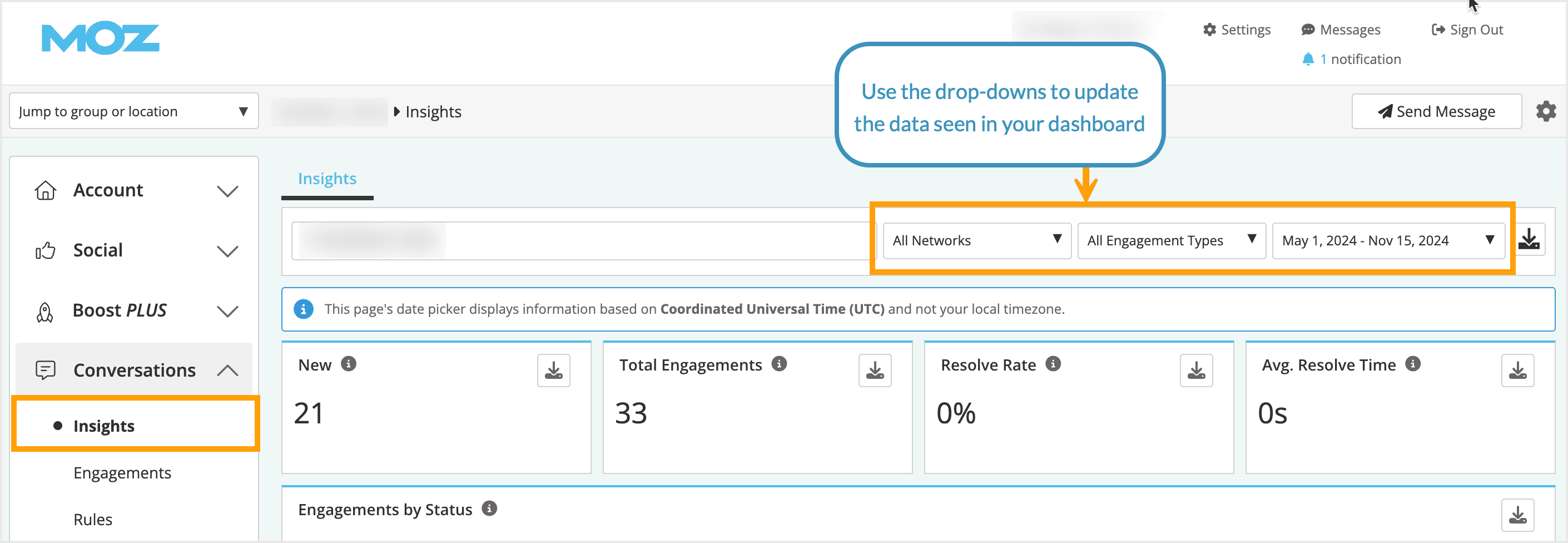
Task: Click the Social sidebar item
Action: pos(97,250)
